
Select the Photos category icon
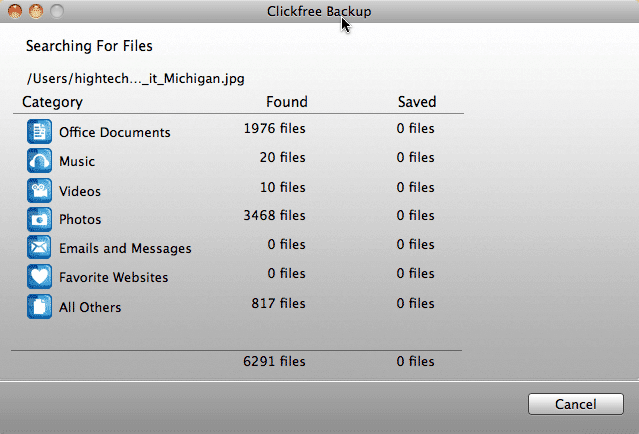(39, 219)
